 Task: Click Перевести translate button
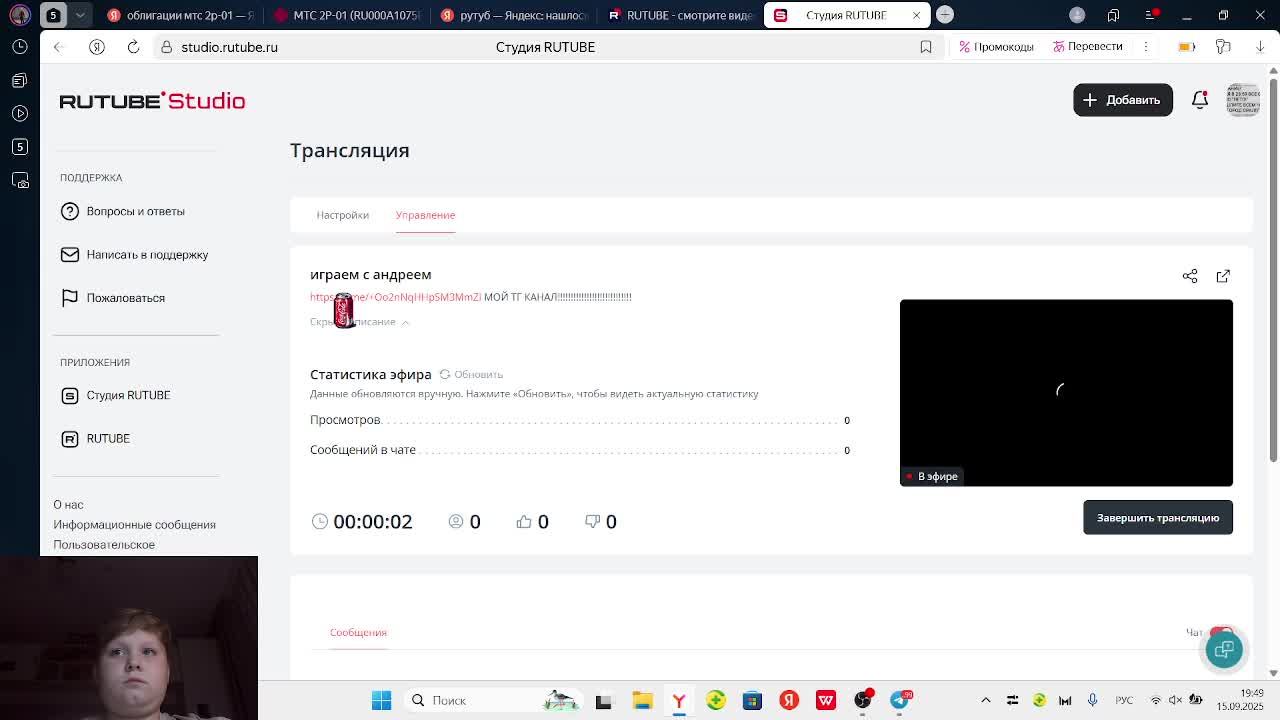click(1087, 47)
